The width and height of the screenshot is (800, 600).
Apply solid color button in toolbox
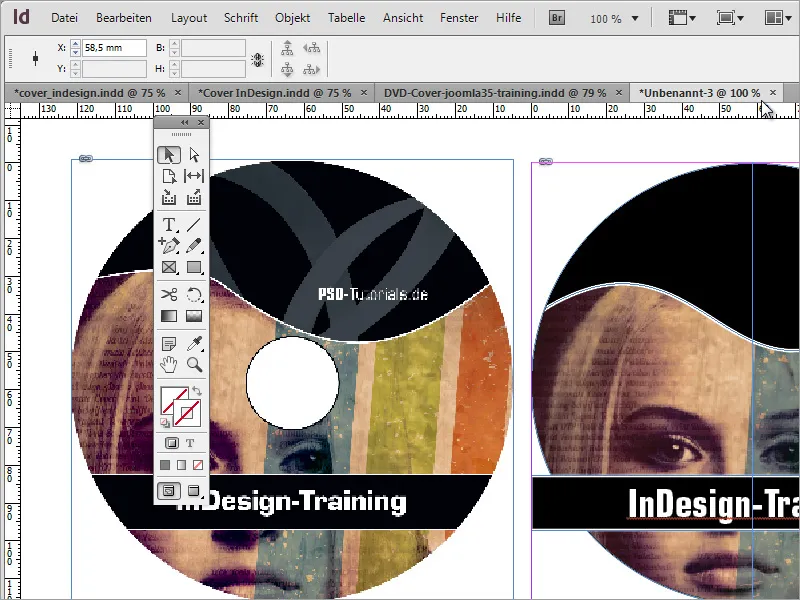[x=165, y=465]
